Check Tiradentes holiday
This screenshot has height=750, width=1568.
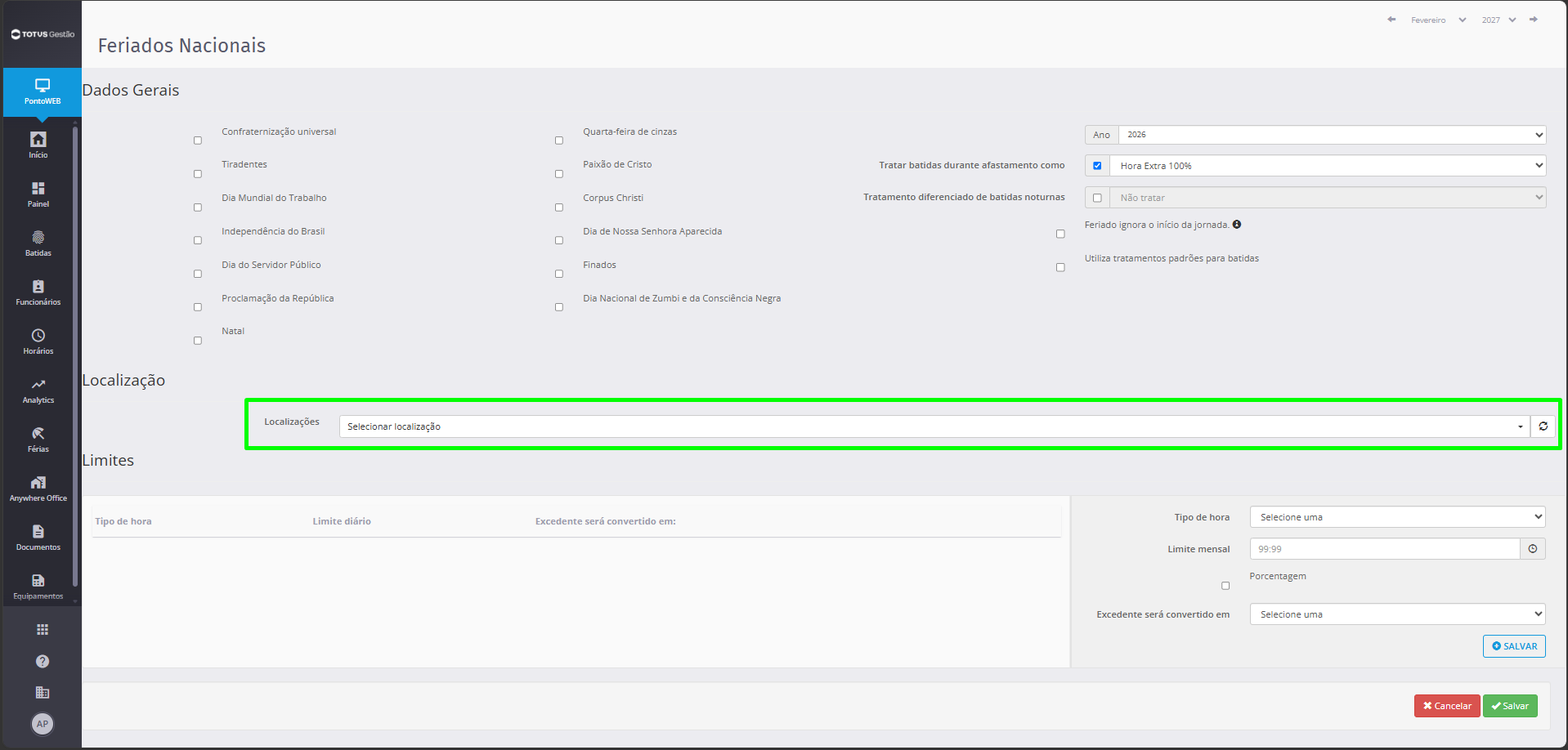(x=198, y=174)
